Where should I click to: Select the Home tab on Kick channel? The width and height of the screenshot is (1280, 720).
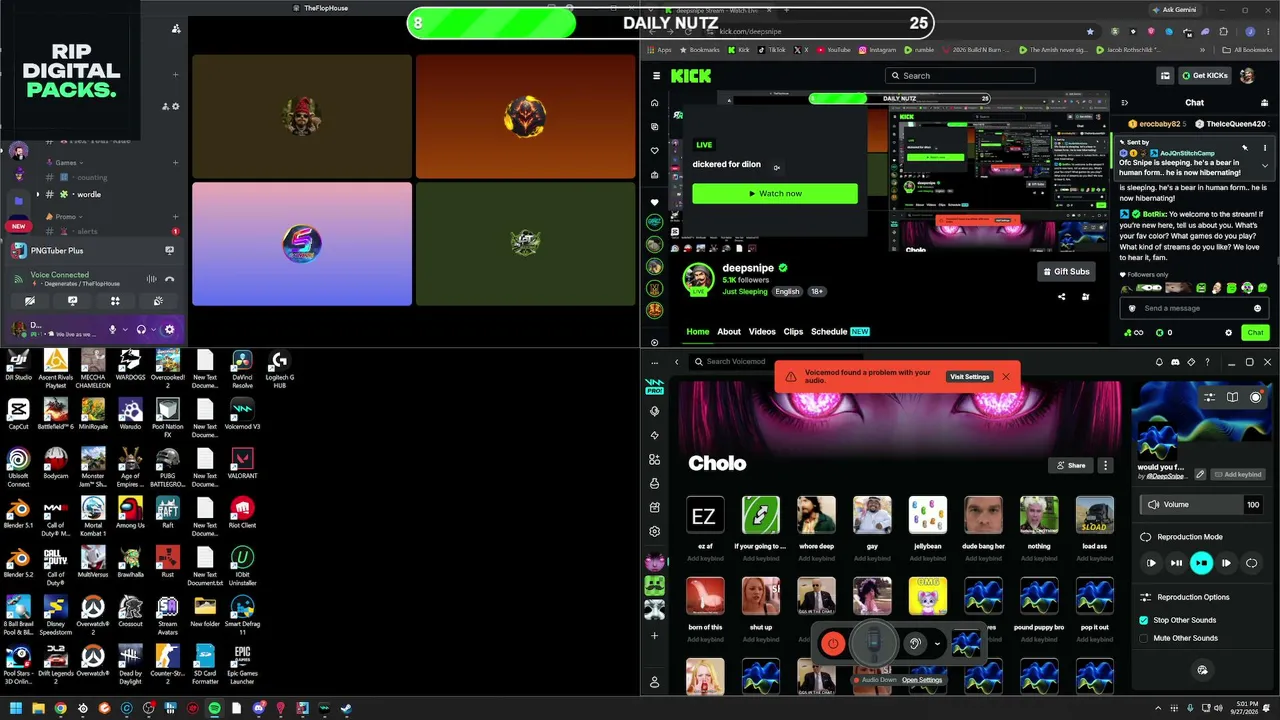(698, 332)
